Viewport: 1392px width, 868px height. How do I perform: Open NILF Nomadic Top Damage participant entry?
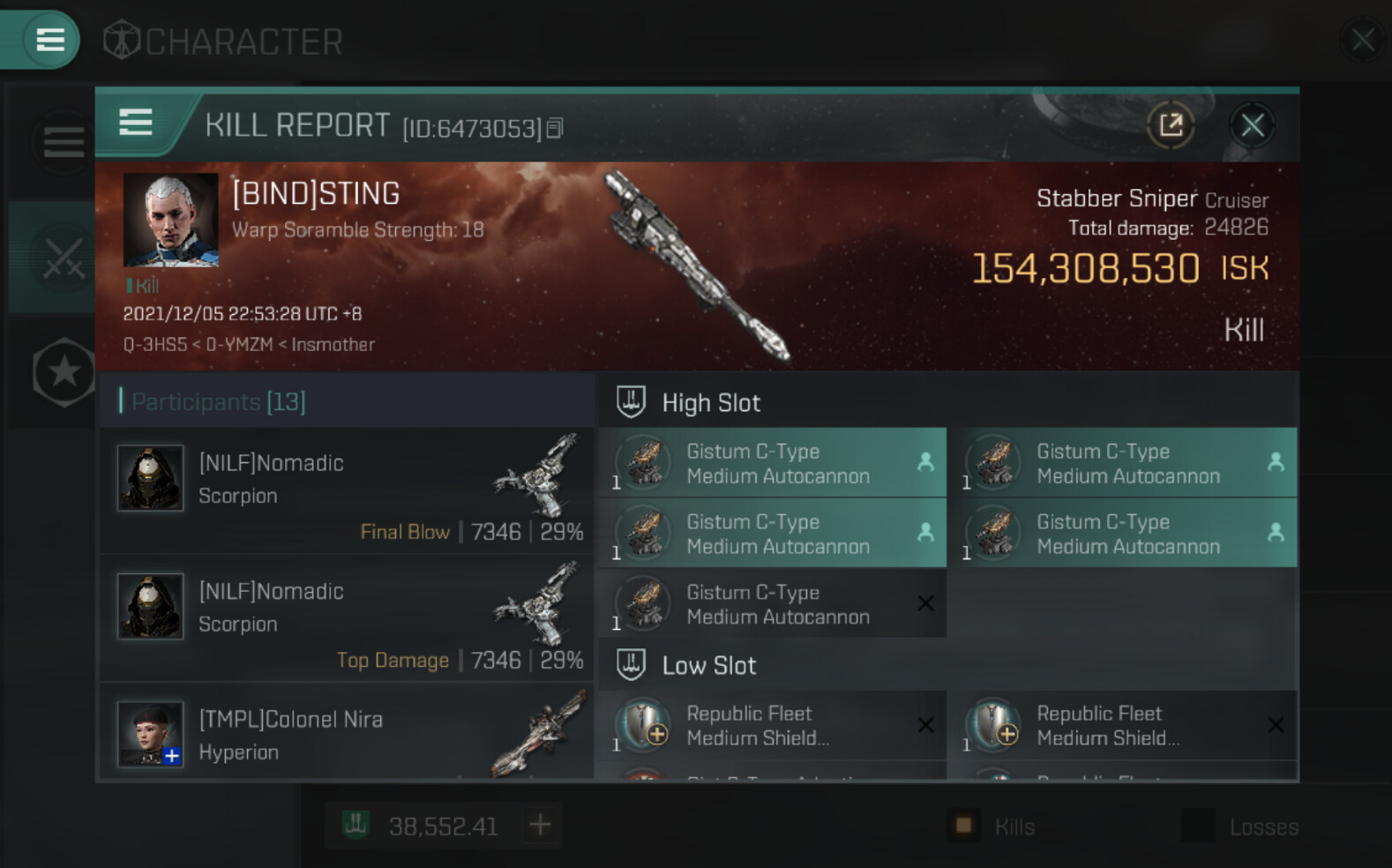tap(347, 619)
